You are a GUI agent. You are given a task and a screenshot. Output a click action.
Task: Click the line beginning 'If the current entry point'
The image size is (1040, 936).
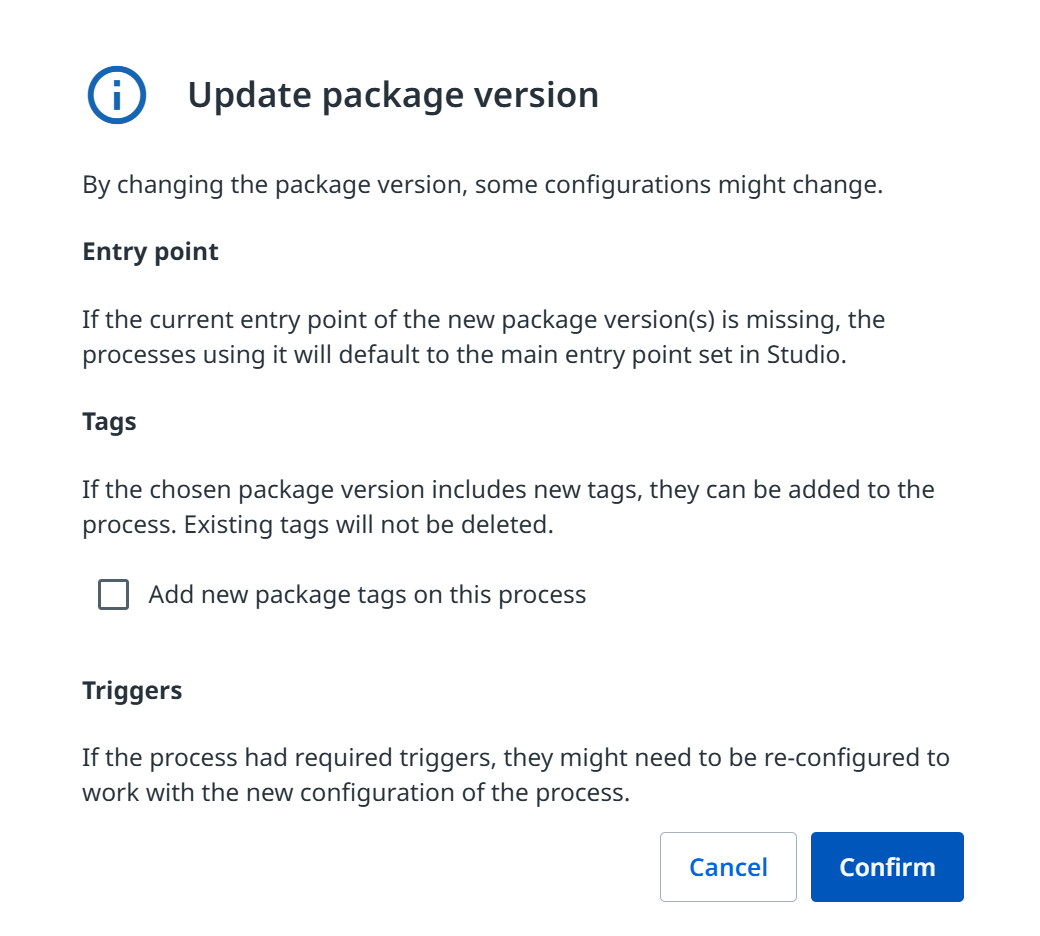[x=484, y=320]
